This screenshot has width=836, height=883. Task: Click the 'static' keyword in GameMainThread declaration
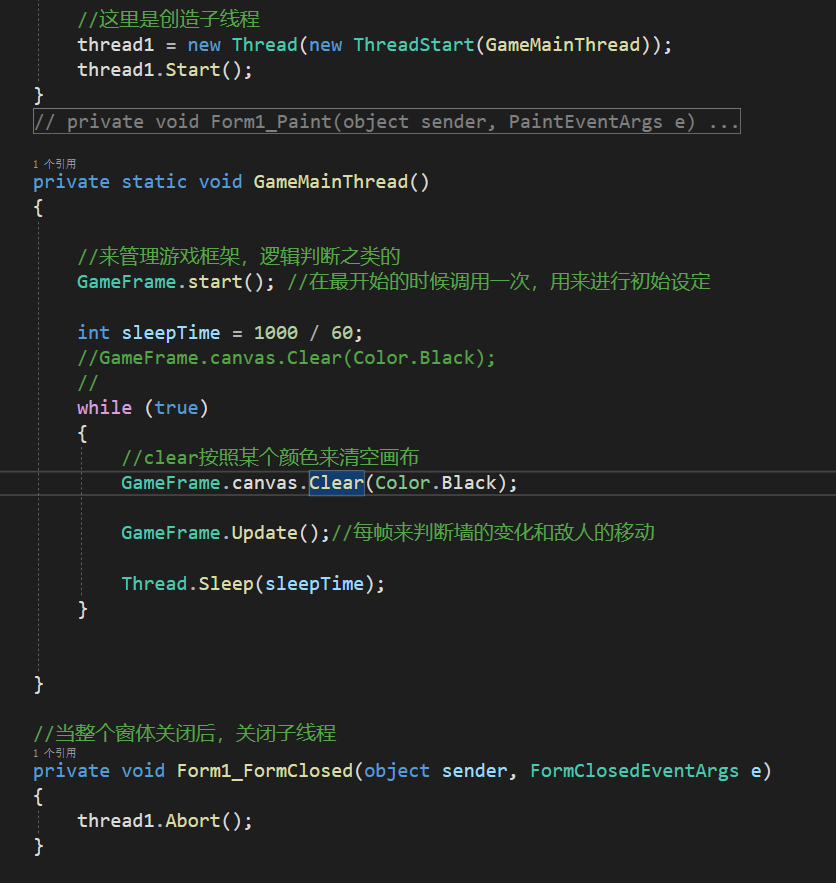point(154,181)
